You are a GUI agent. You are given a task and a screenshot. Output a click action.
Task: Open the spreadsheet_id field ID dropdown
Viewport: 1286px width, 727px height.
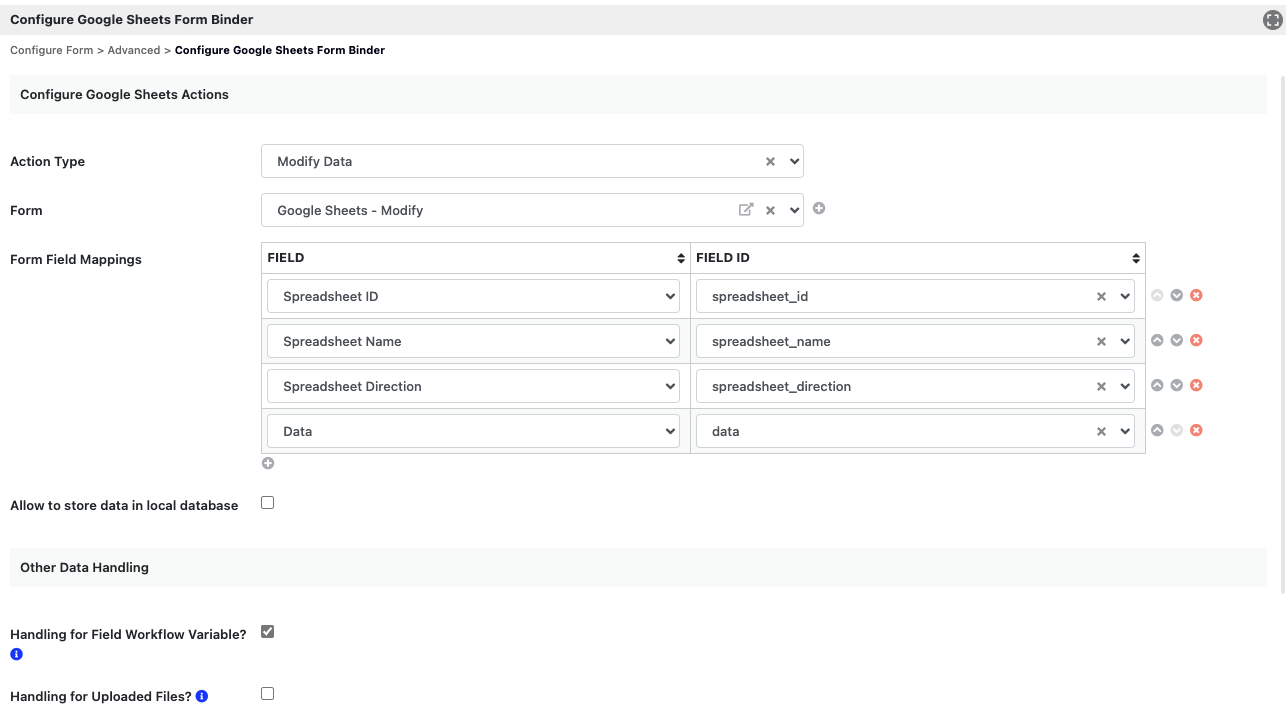[x=915, y=296]
